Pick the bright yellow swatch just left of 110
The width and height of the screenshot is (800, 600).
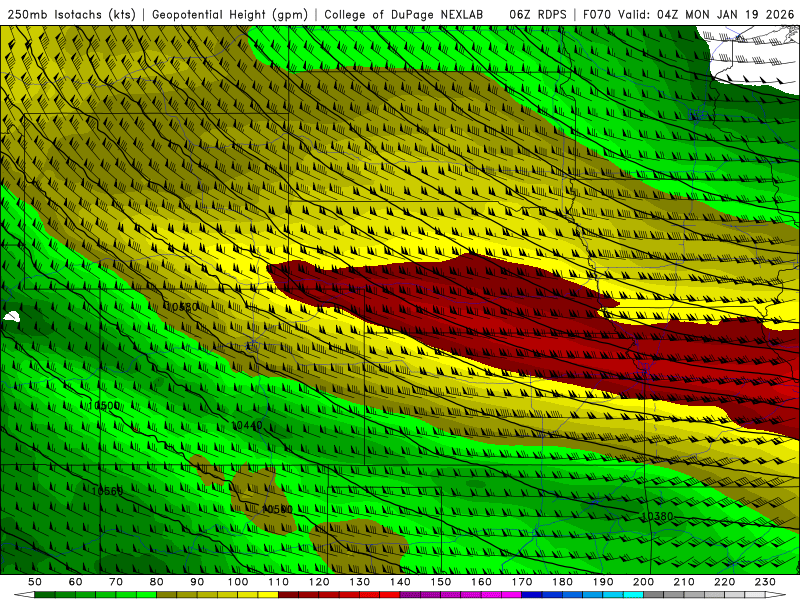(268, 595)
